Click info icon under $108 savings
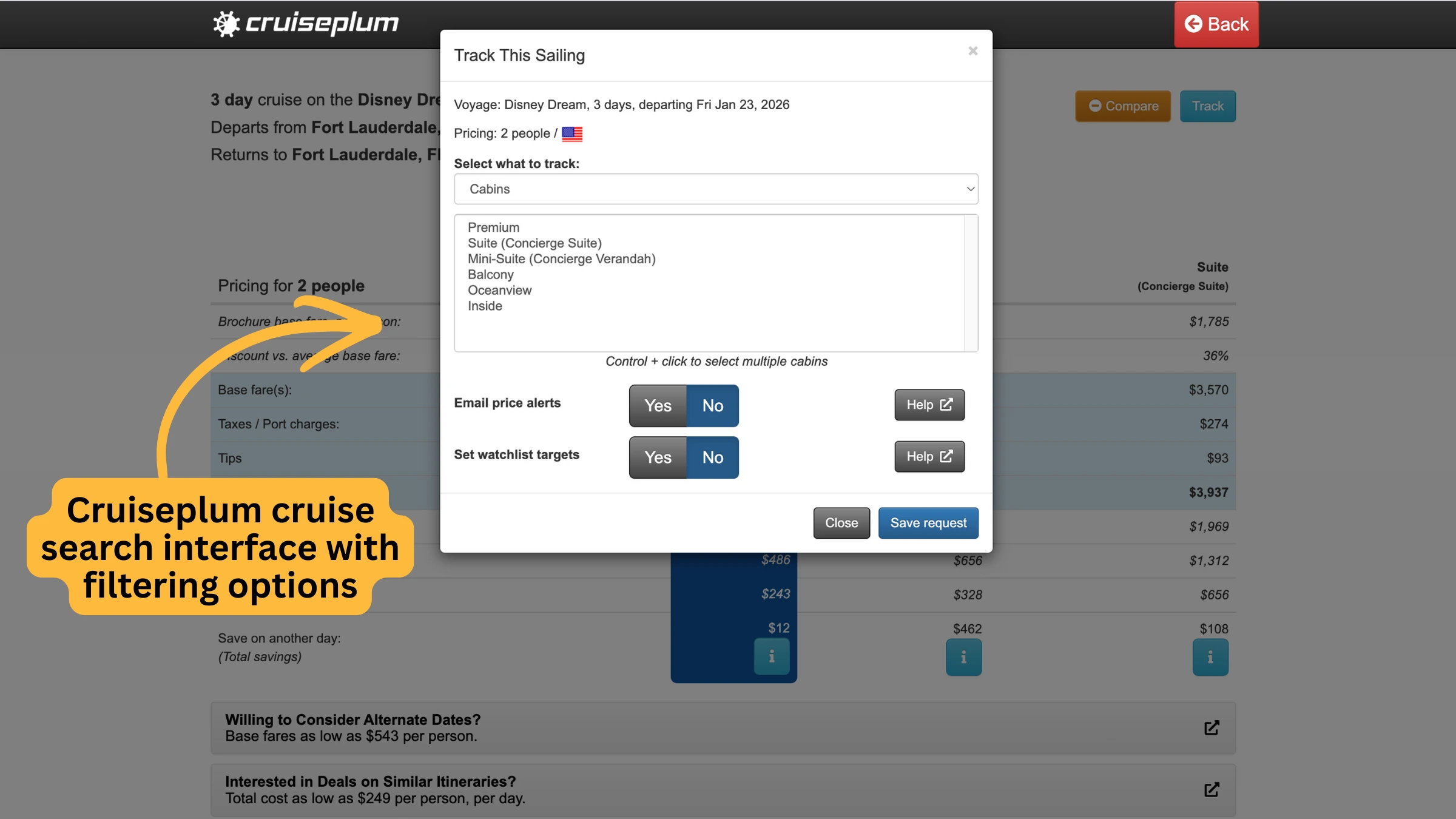The width and height of the screenshot is (1456, 819). (1210, 658)
